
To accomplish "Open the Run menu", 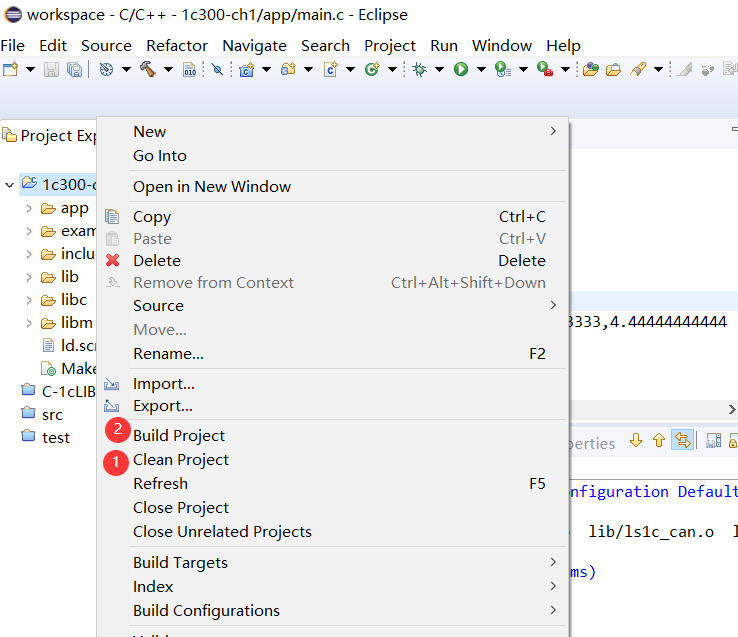I will coord(444,46).
